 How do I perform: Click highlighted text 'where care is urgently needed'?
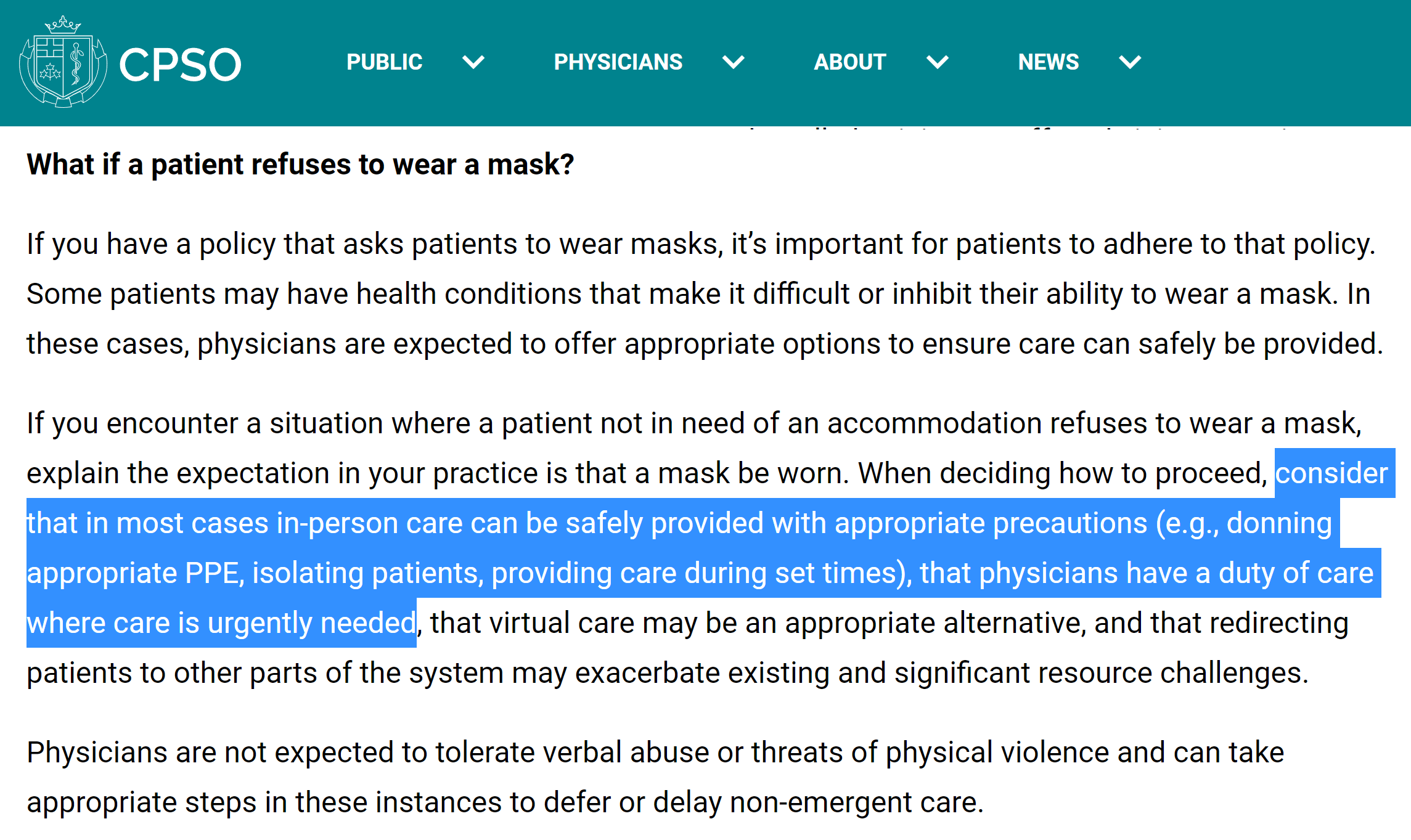pyautogui.click(x=221, y=623)
